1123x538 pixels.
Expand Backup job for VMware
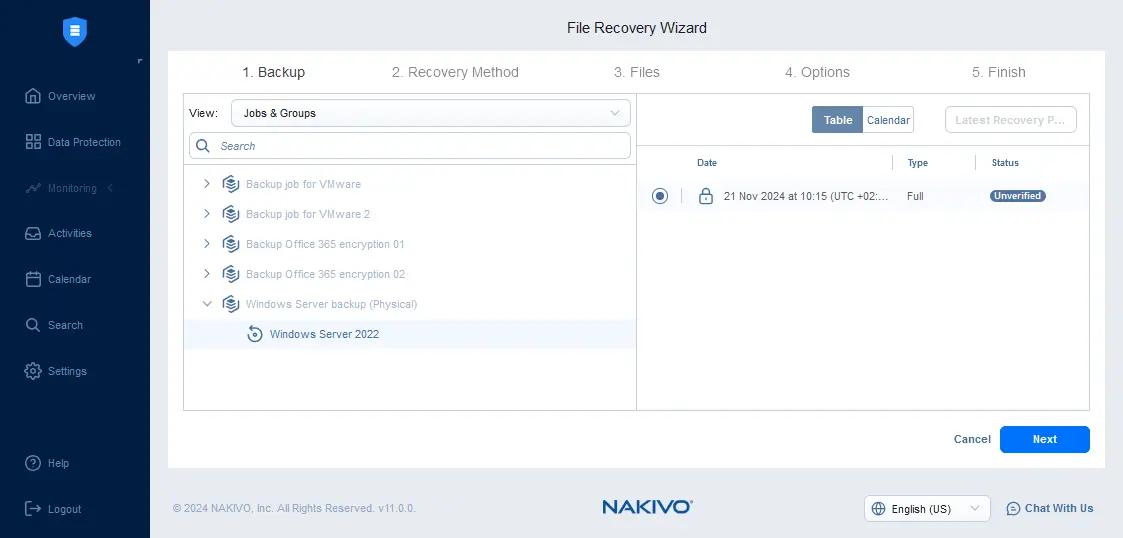pyautogui.click(x=206, y=184)
